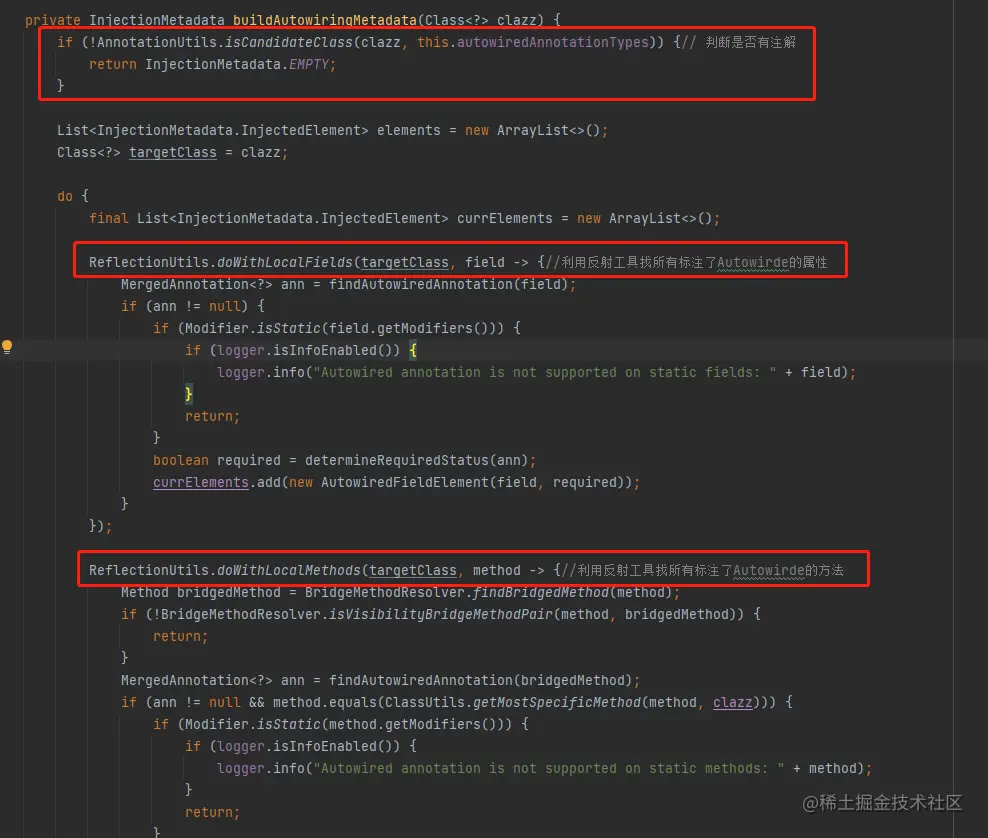
Task: Click findAutowiredAnnotation(field) call
Action: pos(449,284)
